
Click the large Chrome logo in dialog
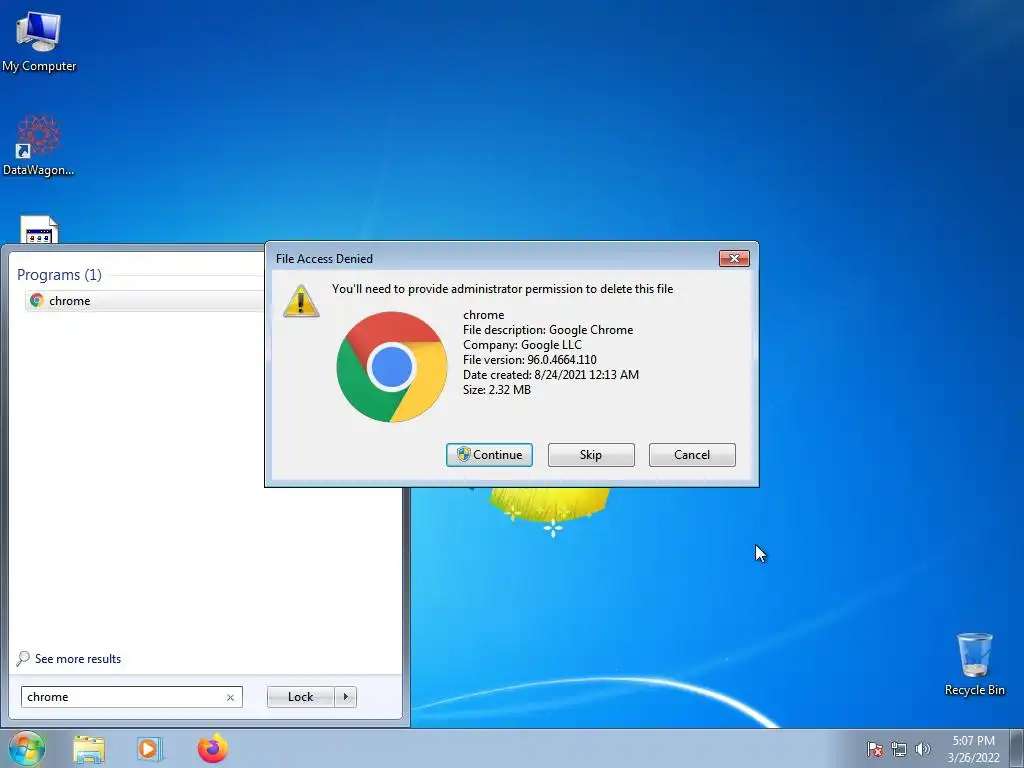pyautogui.click(x=392, y=366)
